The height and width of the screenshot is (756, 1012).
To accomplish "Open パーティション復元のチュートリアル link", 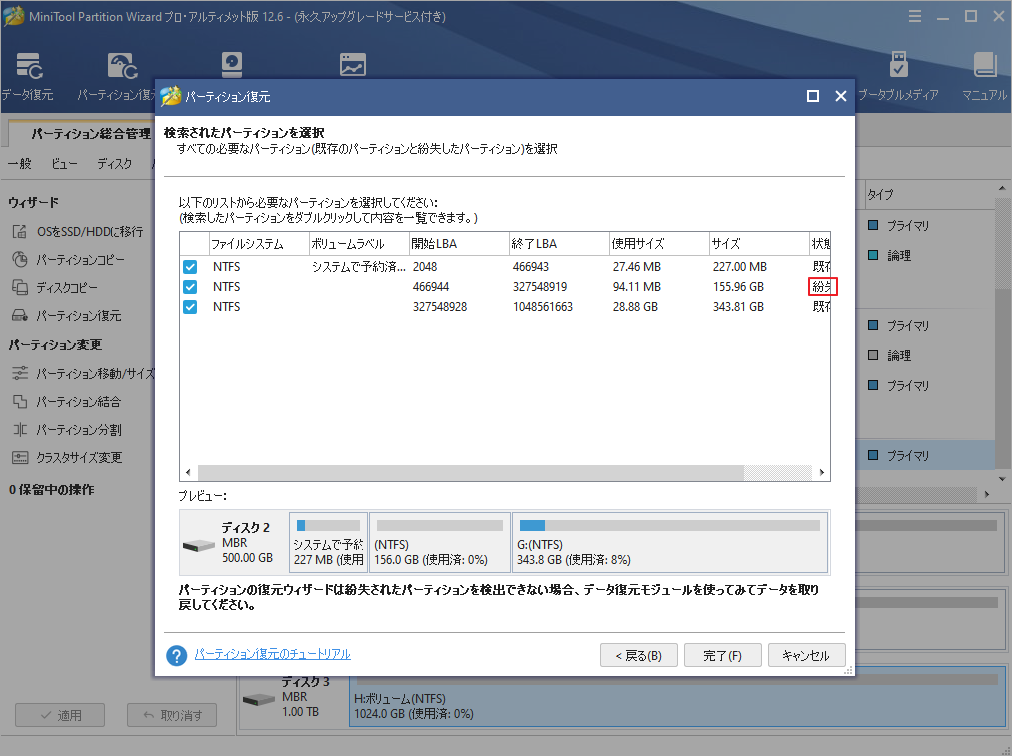I will click(x=272, y=654).
